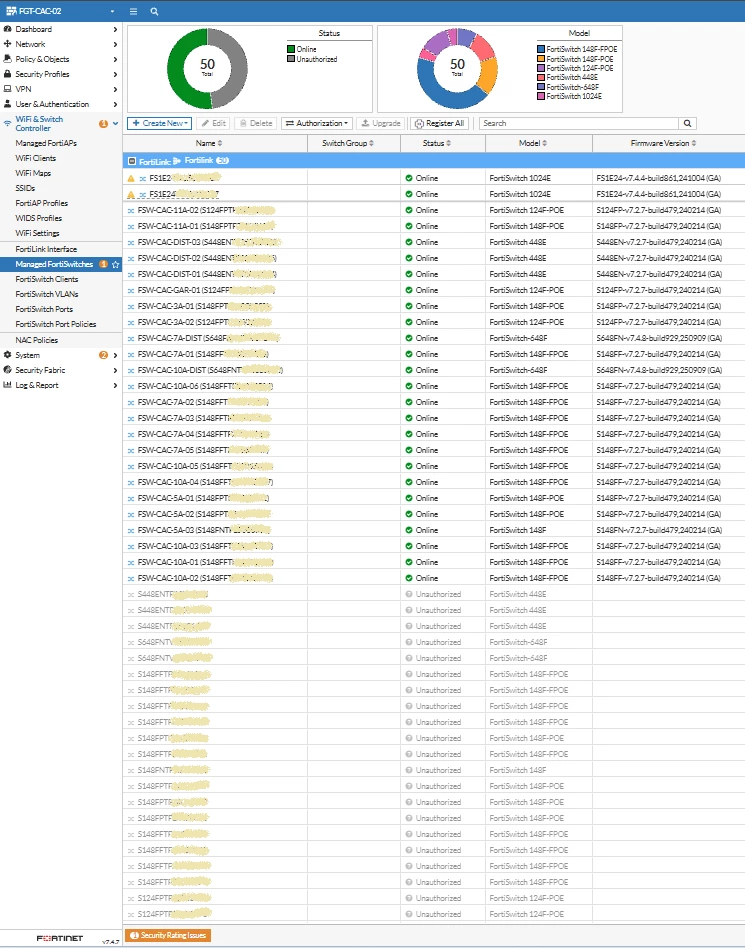The width and height of the screenshot is (745, 949).
Task: Open FortiSwitch VLANs page
Action: (47, 294)
